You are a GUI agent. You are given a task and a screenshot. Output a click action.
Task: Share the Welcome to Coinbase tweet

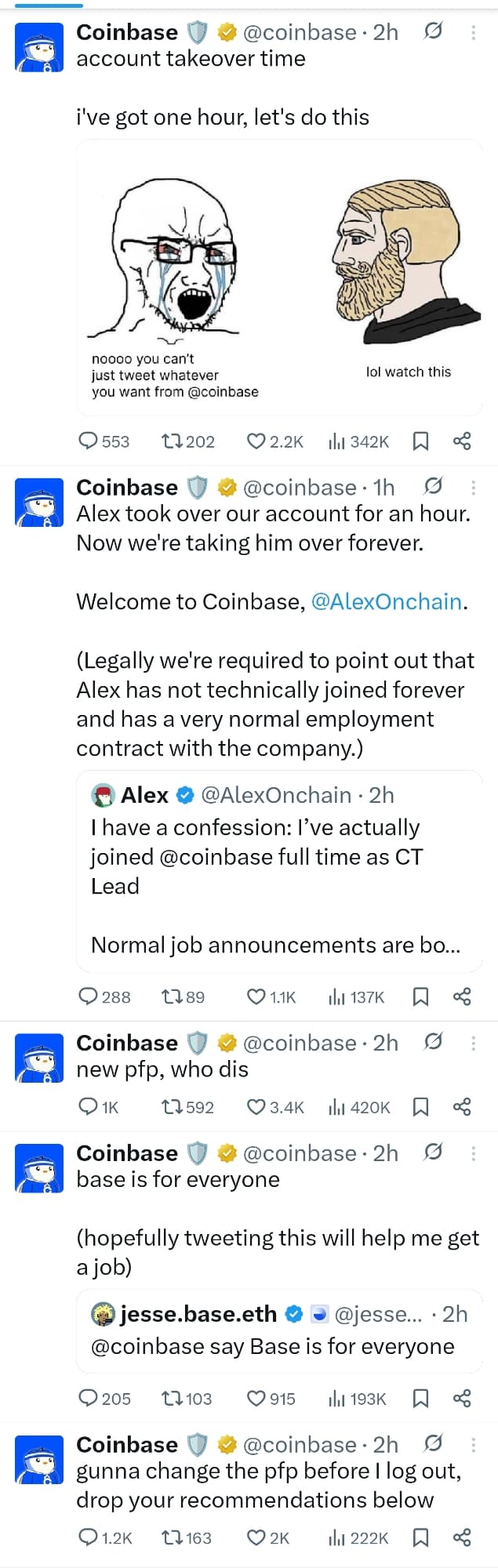point(462,996)
